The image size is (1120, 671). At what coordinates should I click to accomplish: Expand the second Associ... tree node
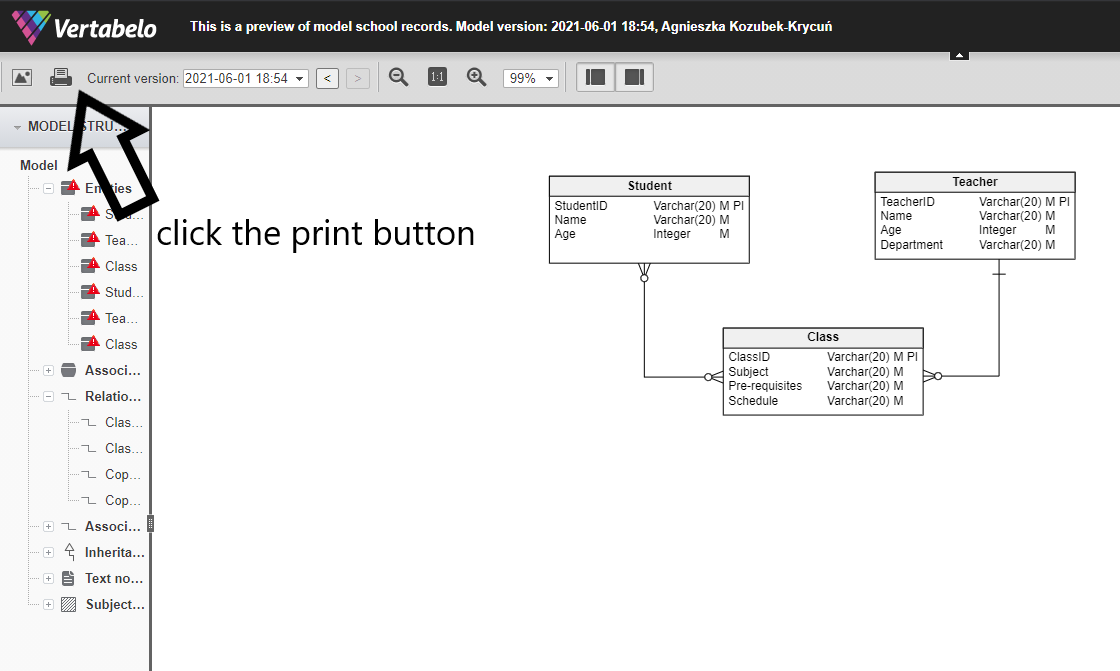[49, 526]
